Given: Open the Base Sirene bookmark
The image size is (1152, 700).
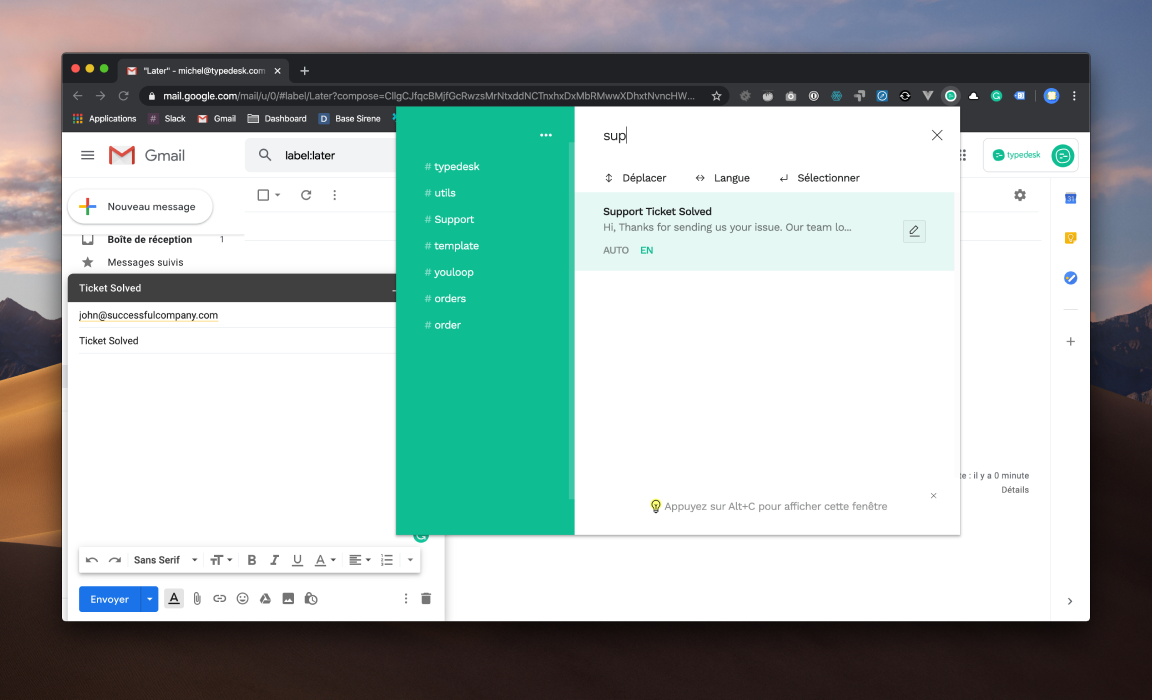Looking at the screenshot, I should point(350,118).
